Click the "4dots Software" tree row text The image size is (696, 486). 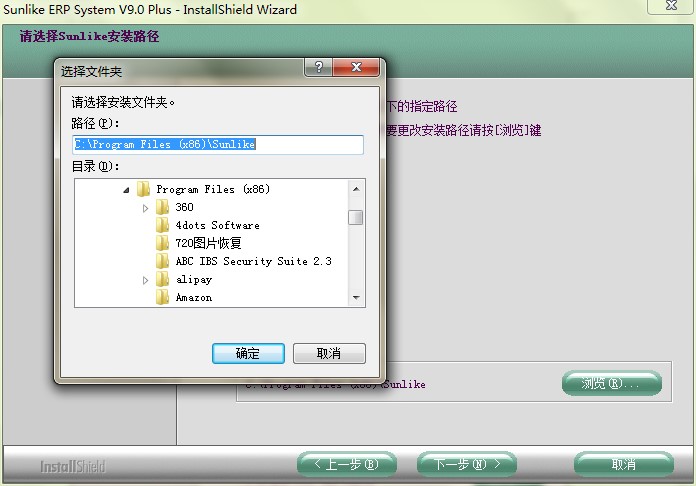pos(218,225)
